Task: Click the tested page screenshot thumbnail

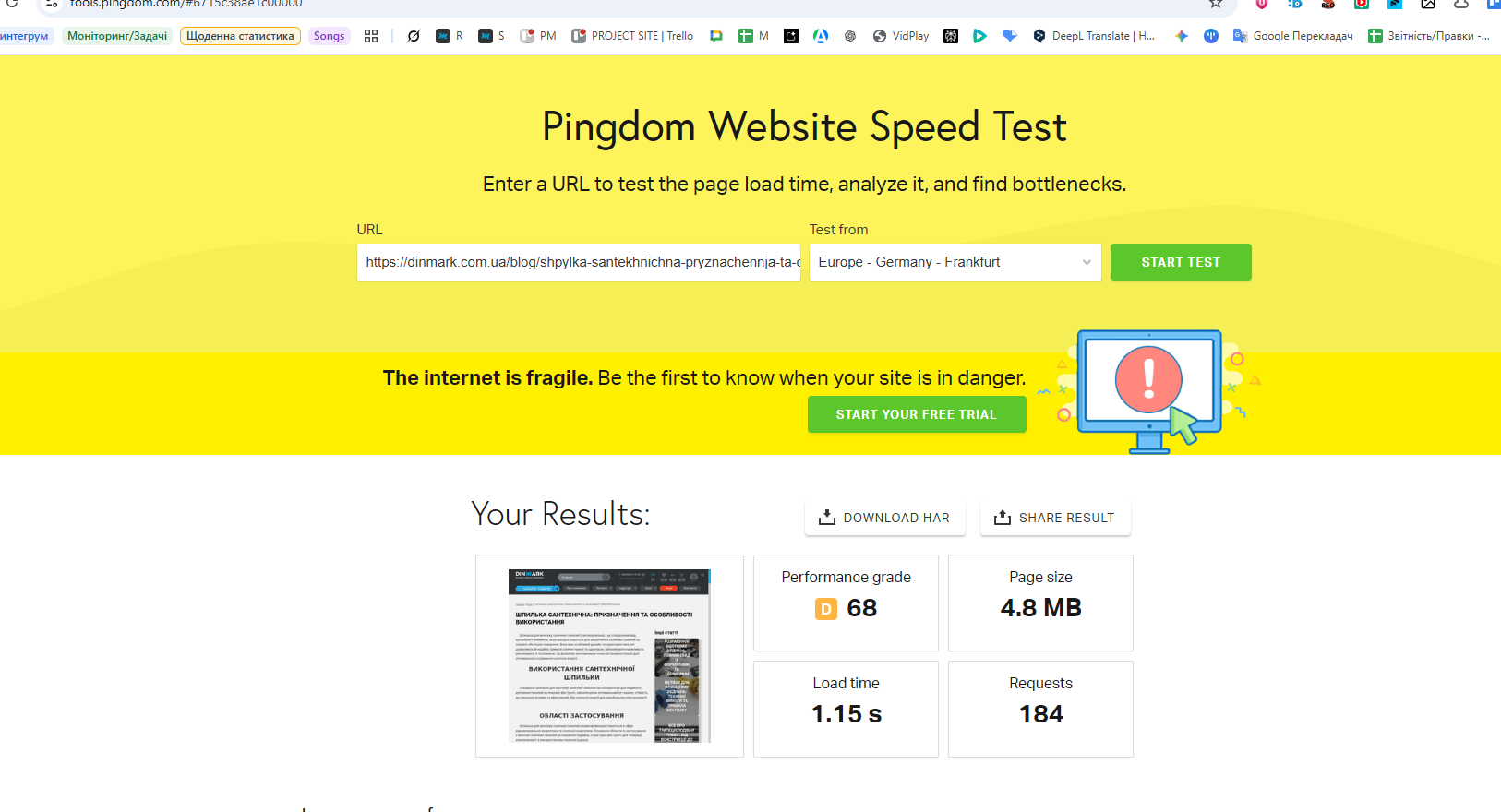Action: 609,655
